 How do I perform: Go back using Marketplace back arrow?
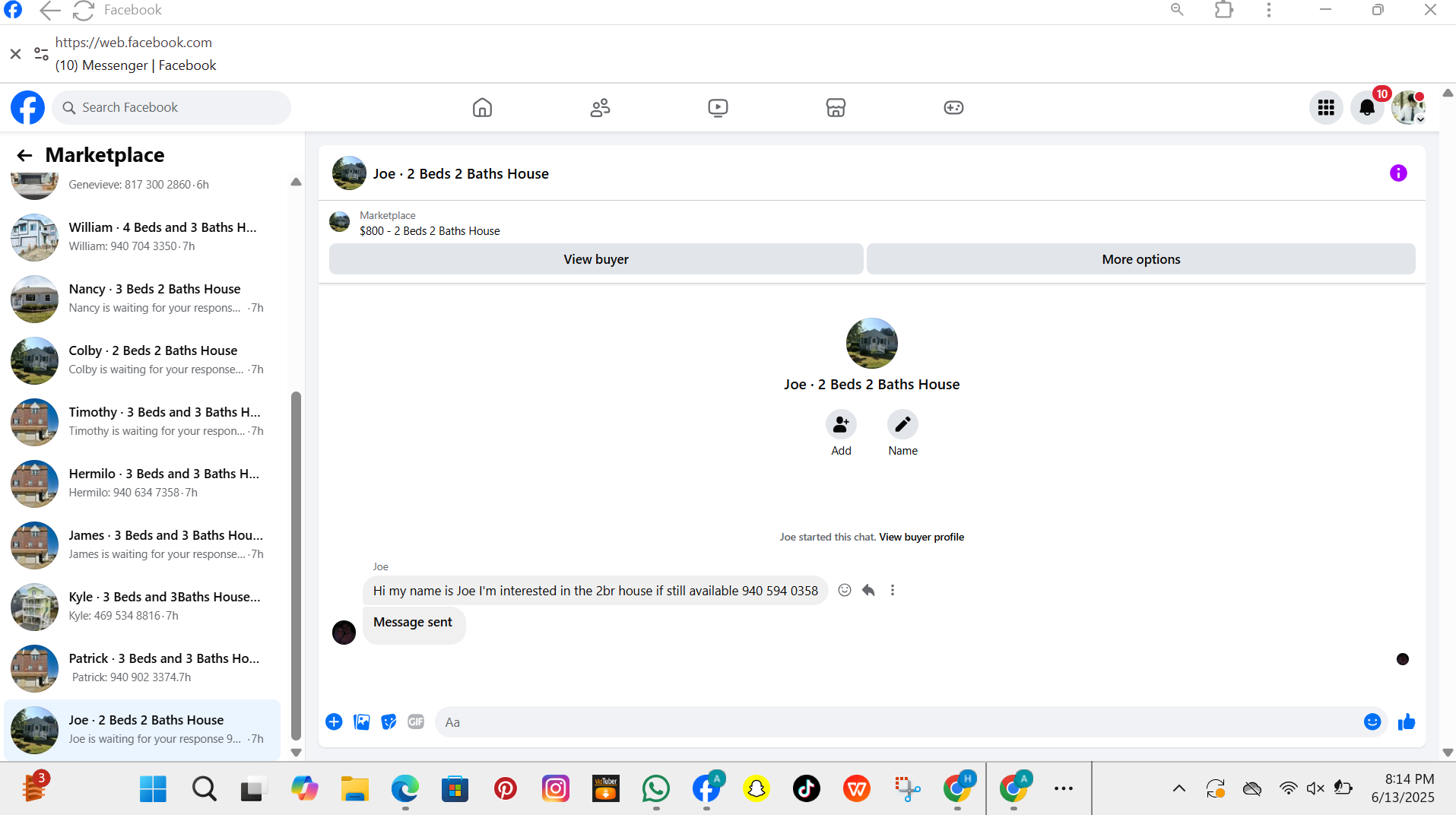[x=24, y=155]
